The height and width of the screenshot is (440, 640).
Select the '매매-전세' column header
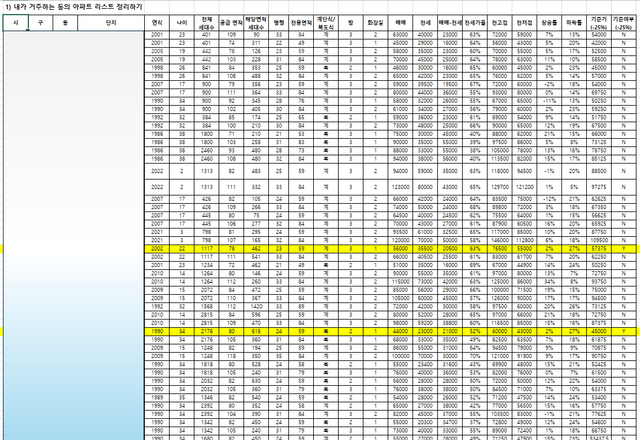tap(450, 23)
